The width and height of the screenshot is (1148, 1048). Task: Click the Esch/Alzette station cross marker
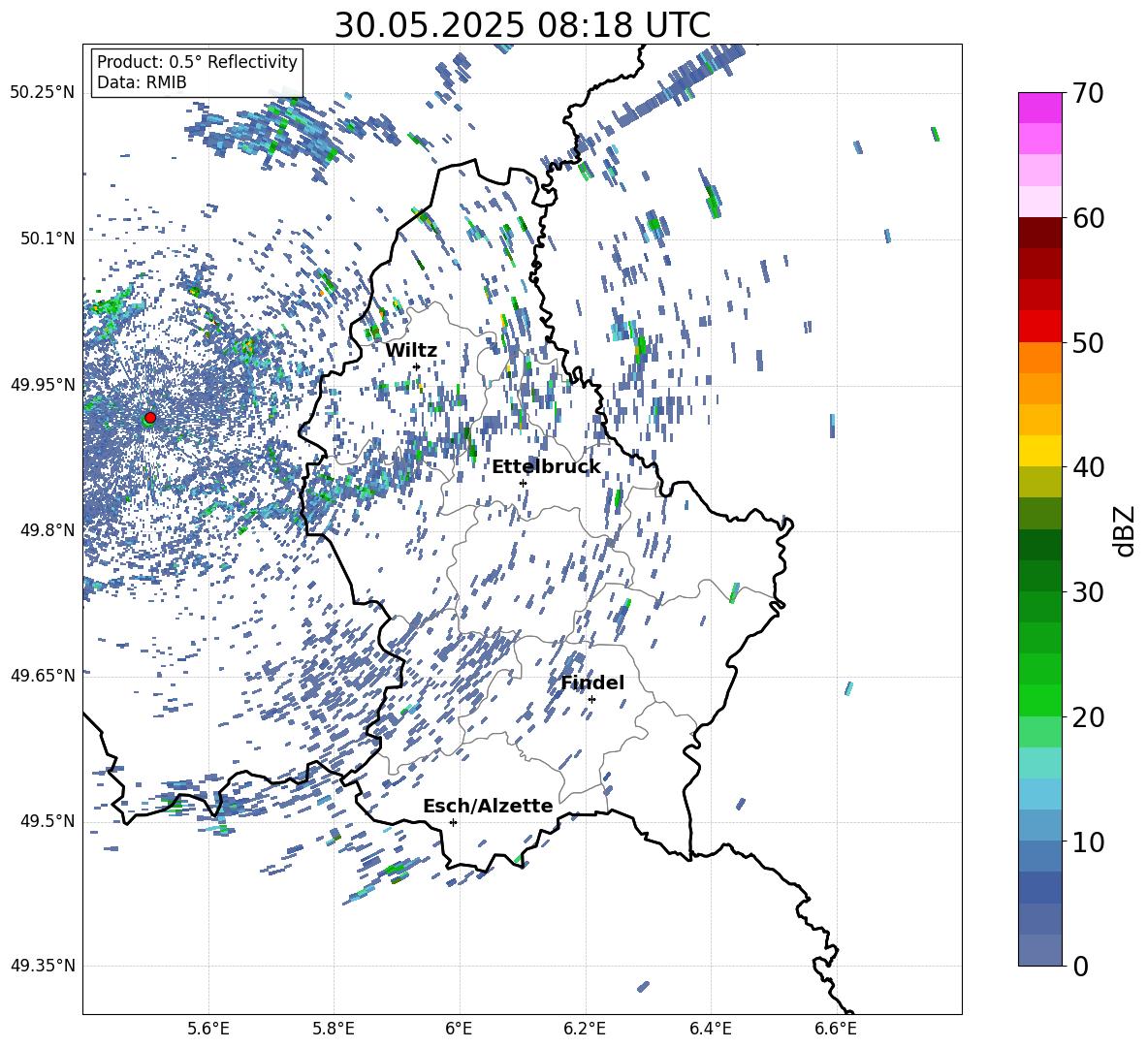(x=453, y=822)
